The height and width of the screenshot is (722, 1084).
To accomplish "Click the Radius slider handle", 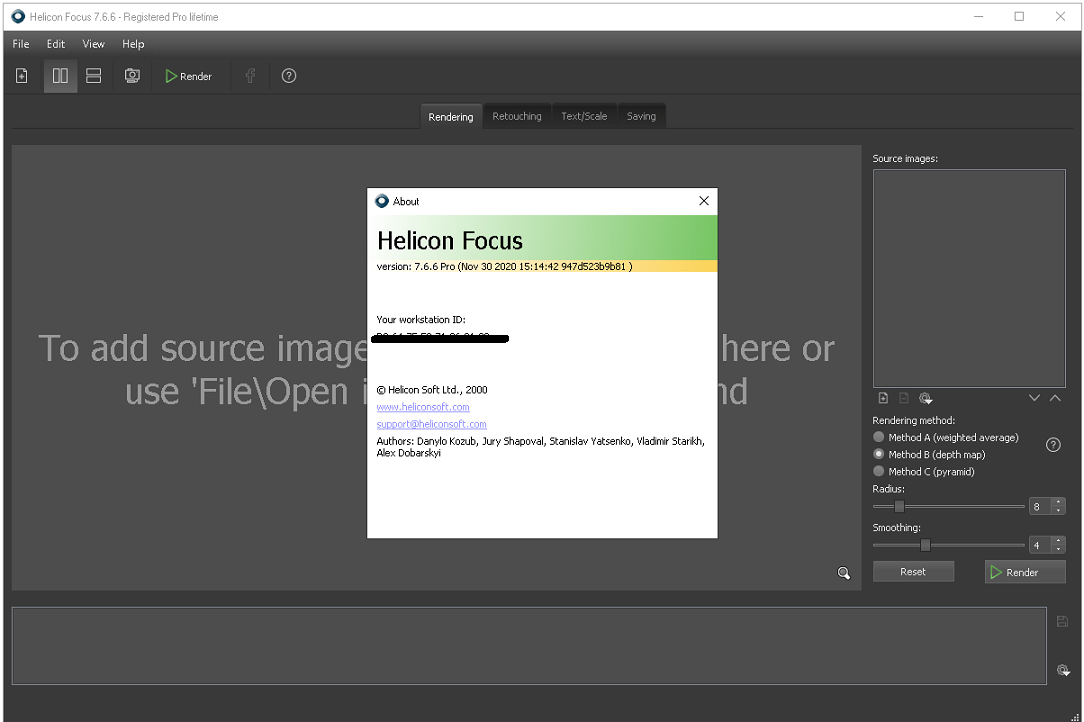I will click(899, 506).
